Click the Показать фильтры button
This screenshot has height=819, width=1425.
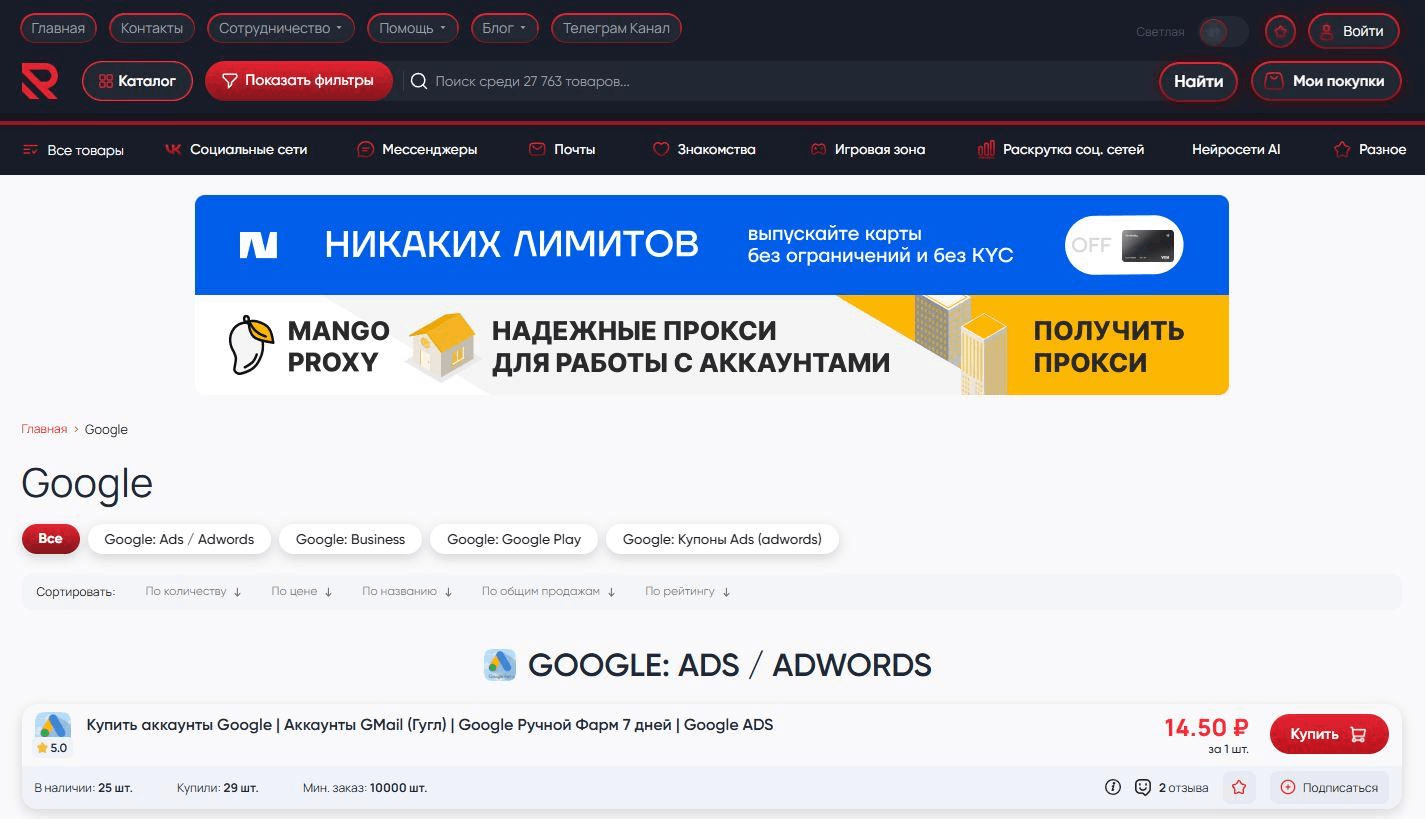pyautogui.click(x=298, y=80)
